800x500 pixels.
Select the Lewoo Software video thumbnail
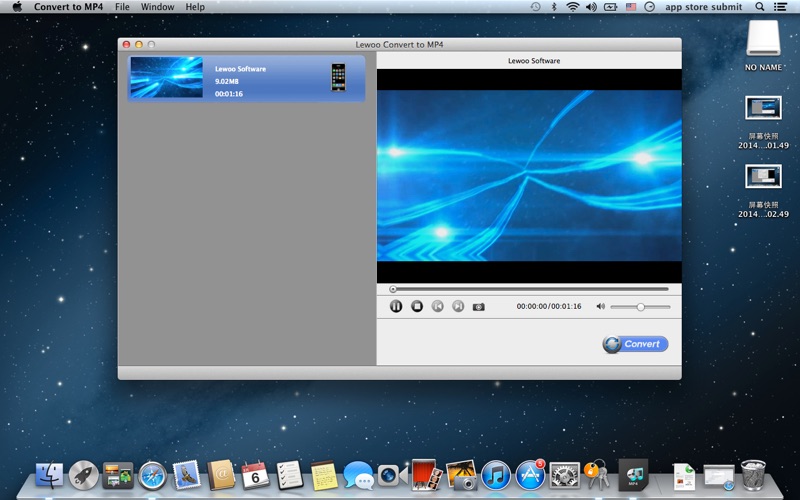[x=166, y=77]
